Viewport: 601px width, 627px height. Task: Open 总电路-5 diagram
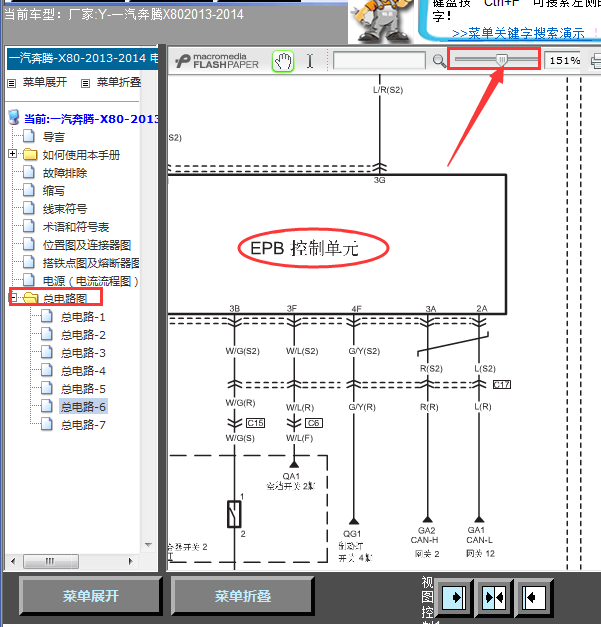coord(83,389)
